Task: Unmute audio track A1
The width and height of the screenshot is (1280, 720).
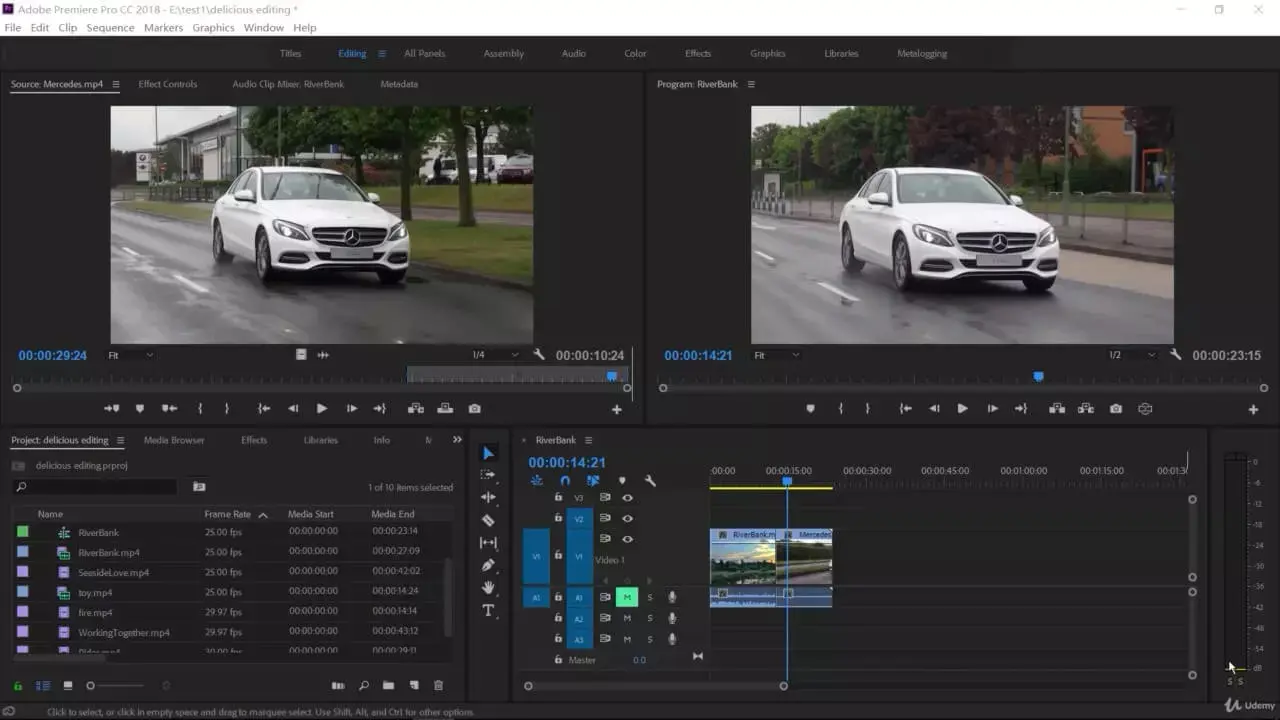Action: click(627, 598)
